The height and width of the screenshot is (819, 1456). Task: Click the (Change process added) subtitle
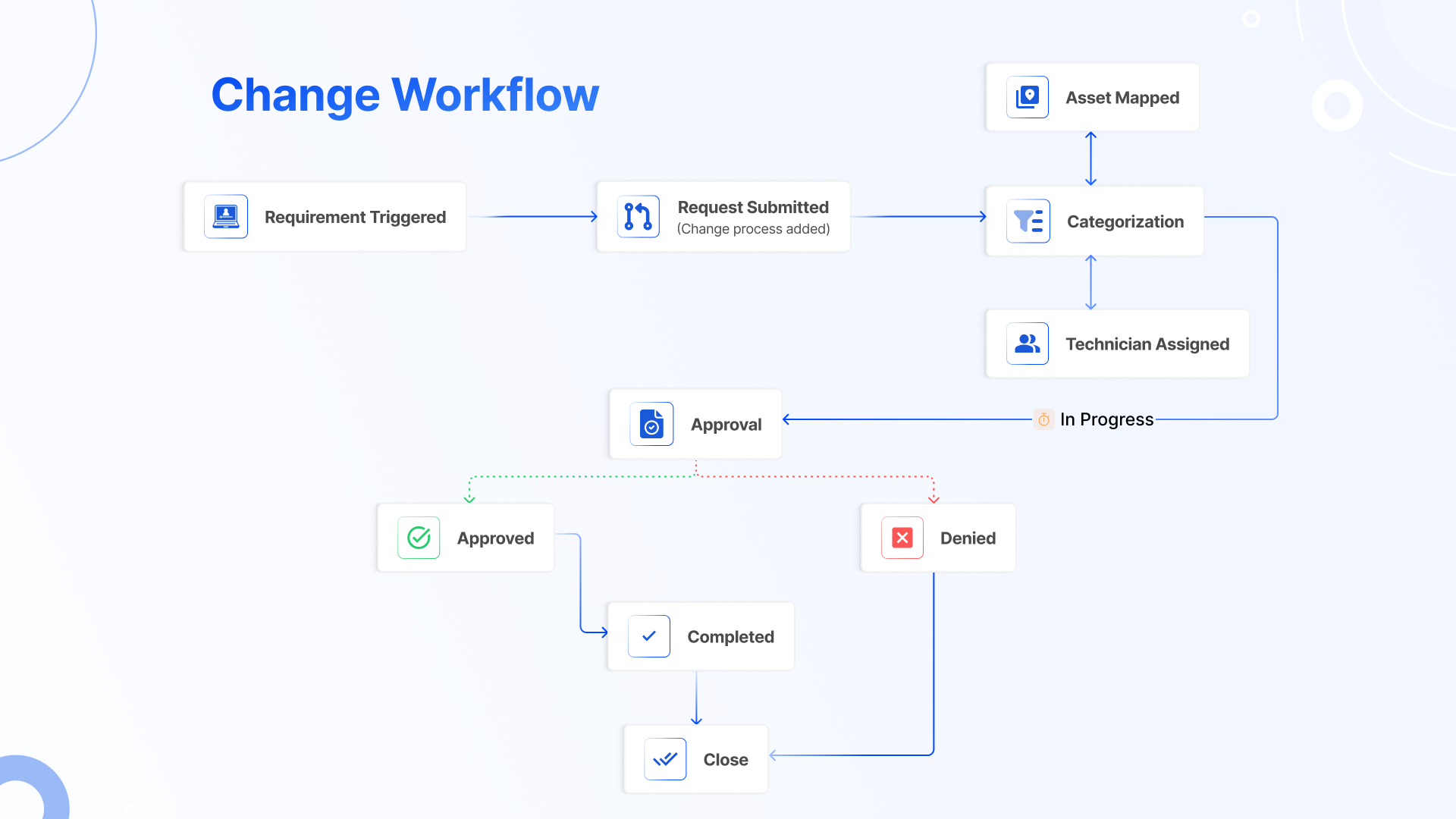[753, 229]
